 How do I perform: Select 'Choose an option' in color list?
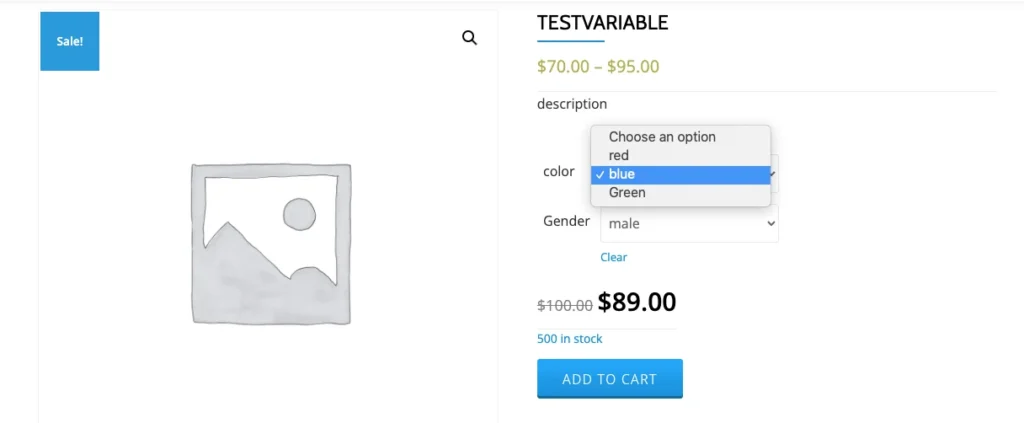[662, 137]
